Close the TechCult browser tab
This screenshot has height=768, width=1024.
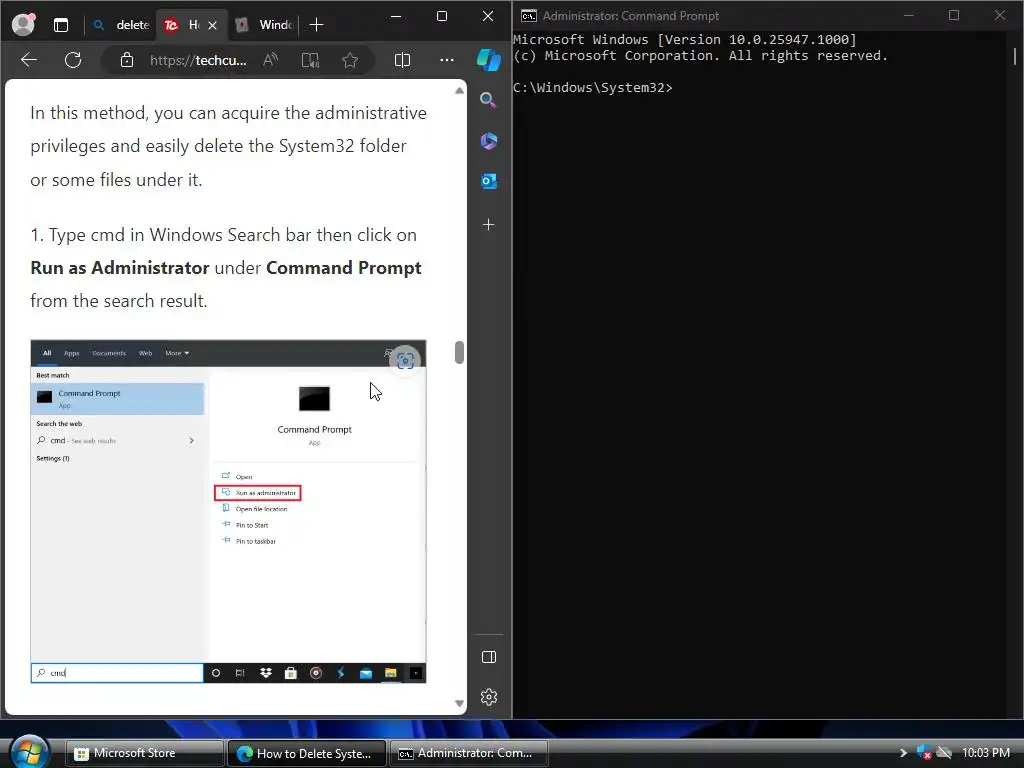[212, 25]
